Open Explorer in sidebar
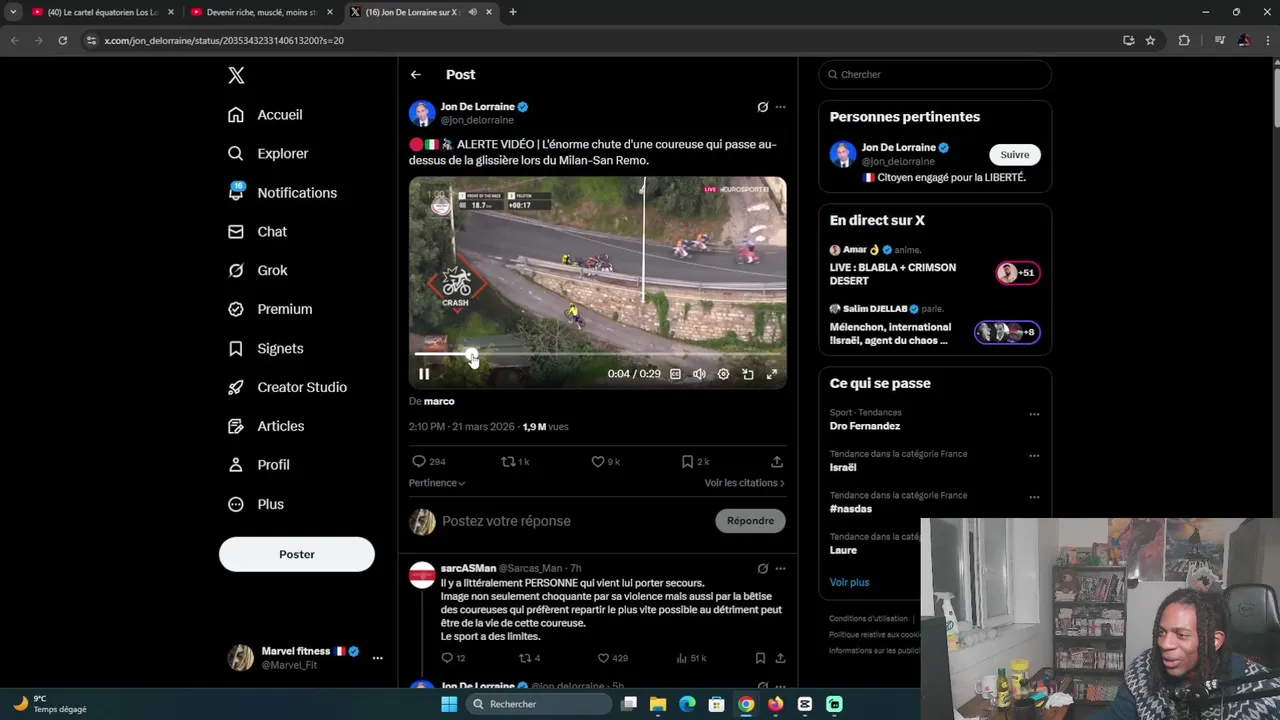 (269, 154)
